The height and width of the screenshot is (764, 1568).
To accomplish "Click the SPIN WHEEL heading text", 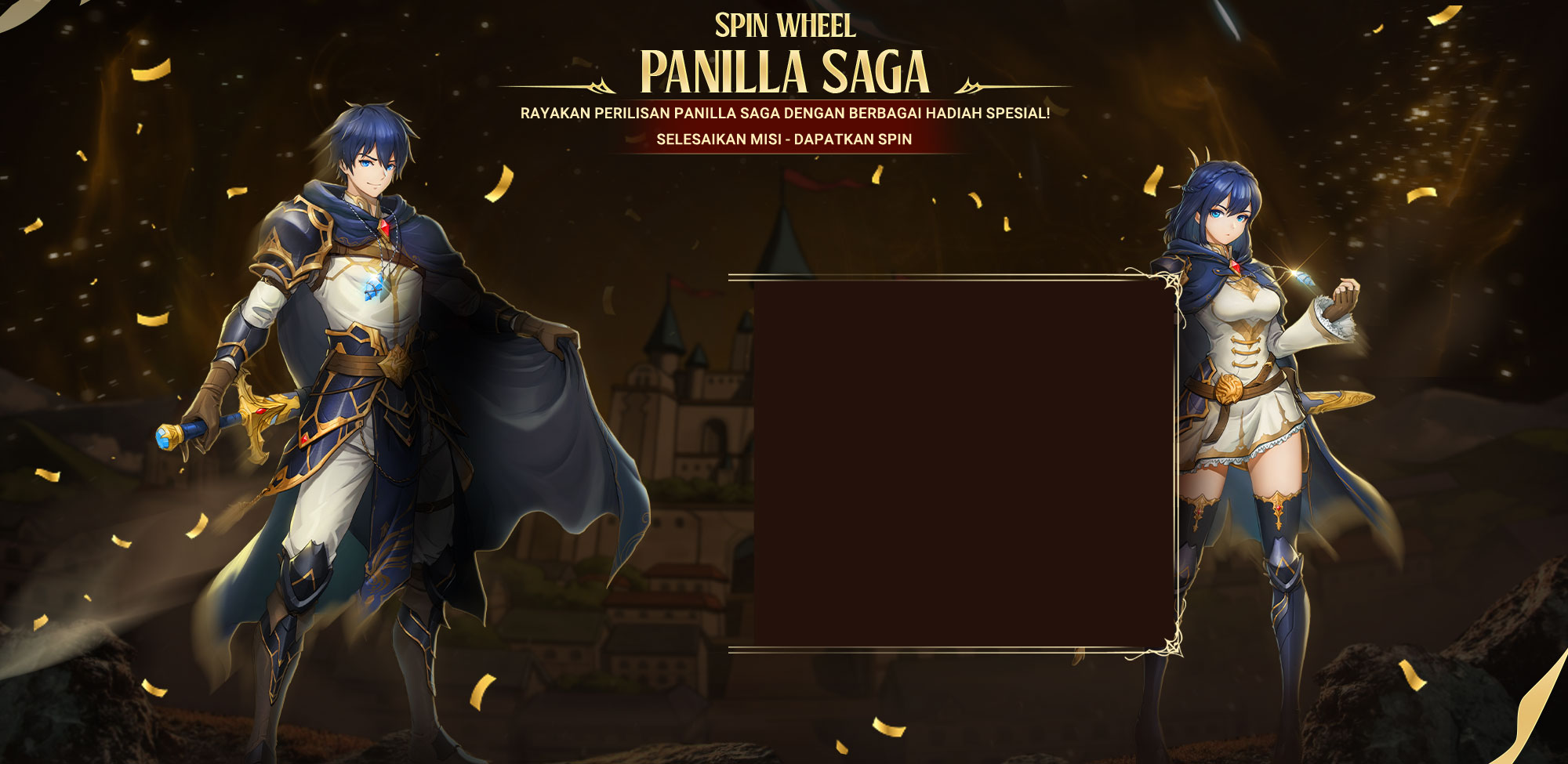I will pyautogui.click(x=785, y=26).
